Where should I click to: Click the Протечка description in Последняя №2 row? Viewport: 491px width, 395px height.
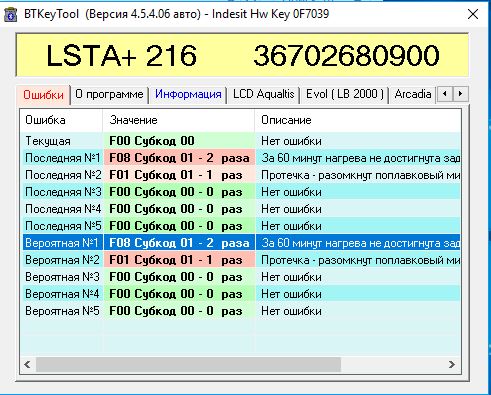pyautogui.click(x=360, y=175)
